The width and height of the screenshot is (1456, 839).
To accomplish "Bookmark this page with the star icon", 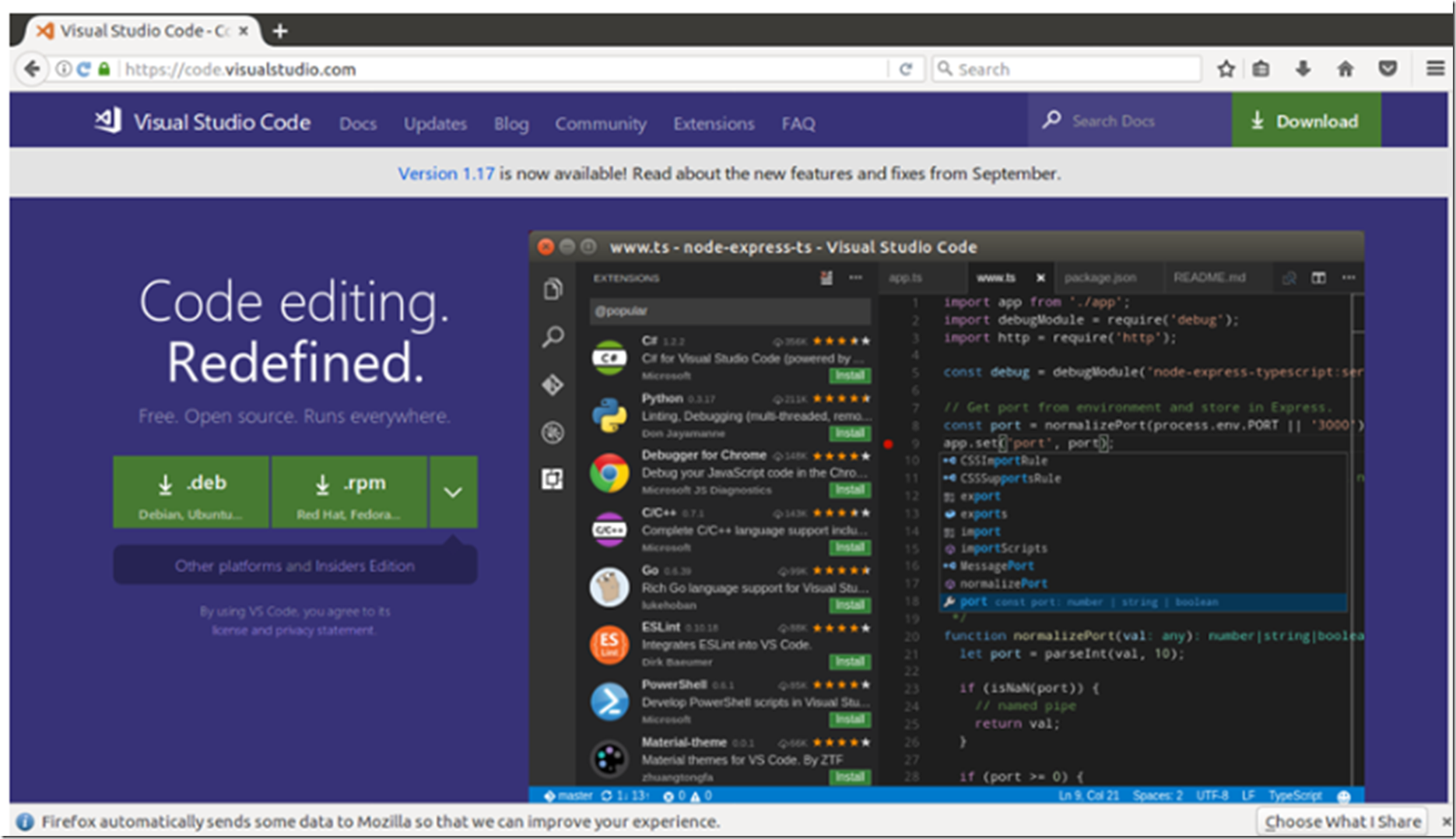I will 1226,69.
